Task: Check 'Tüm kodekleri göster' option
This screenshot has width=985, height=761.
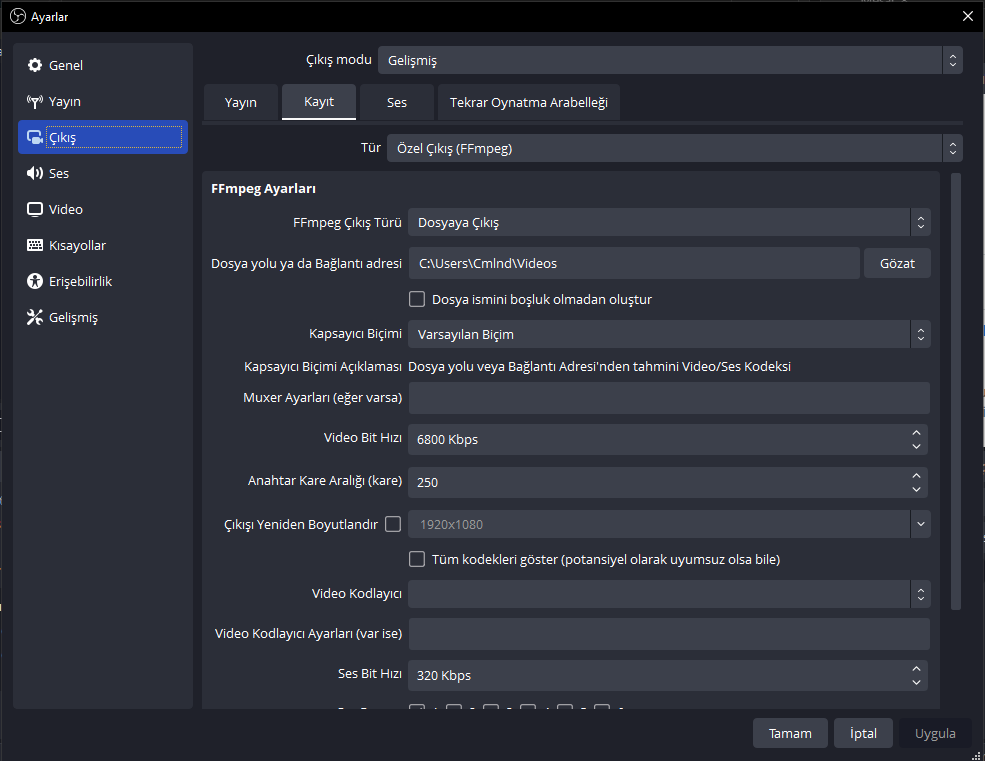Action: tap(418, 559)
